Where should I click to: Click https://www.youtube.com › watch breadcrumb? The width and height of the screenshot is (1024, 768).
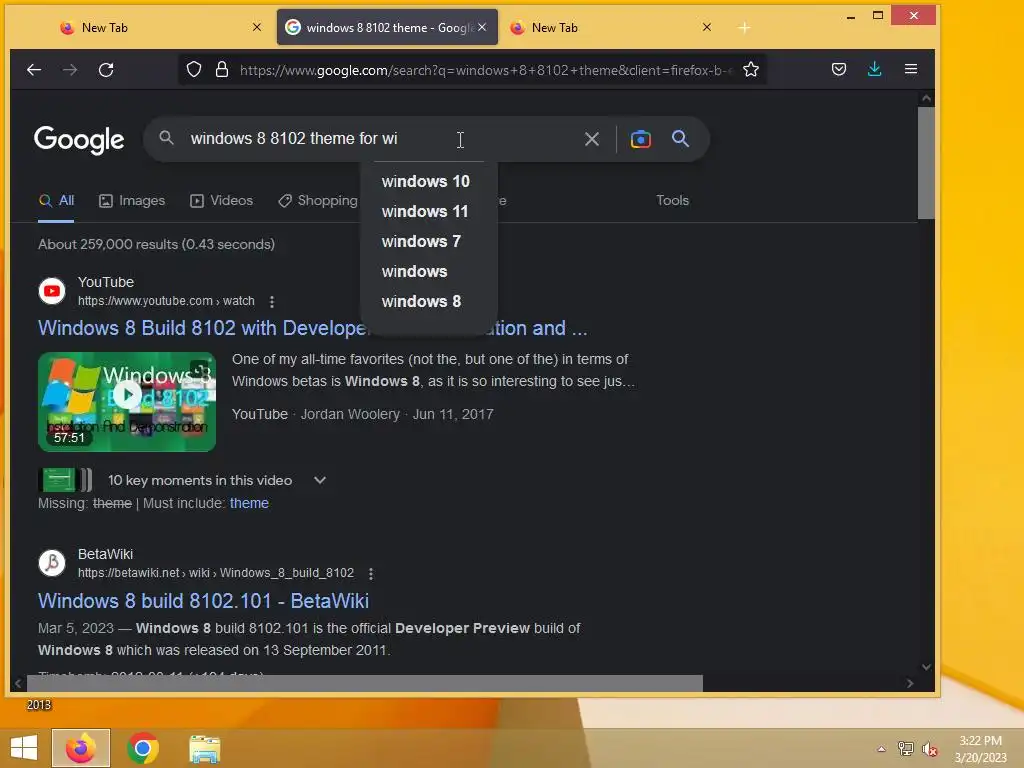[x=166, y=301]
